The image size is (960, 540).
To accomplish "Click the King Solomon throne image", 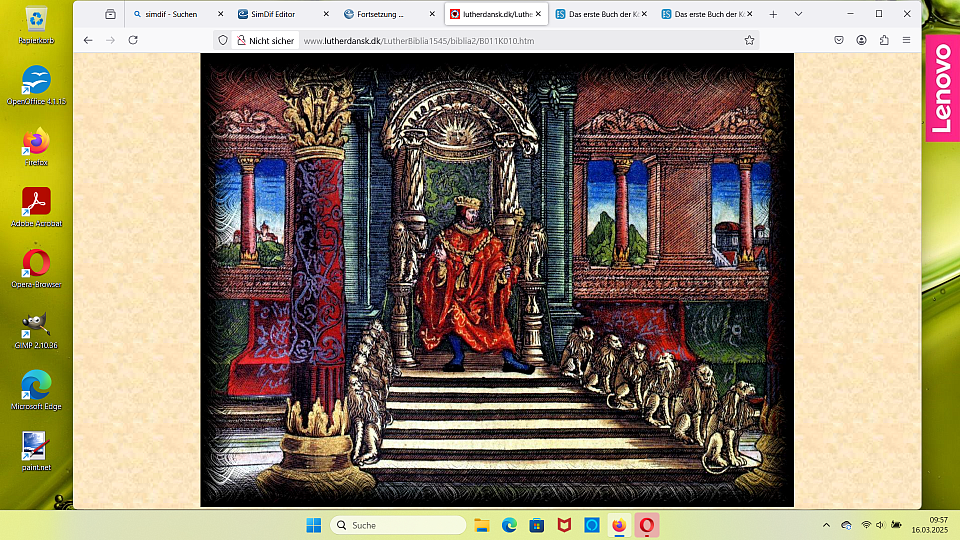I will pyautogui.click(x=497, y=280).
